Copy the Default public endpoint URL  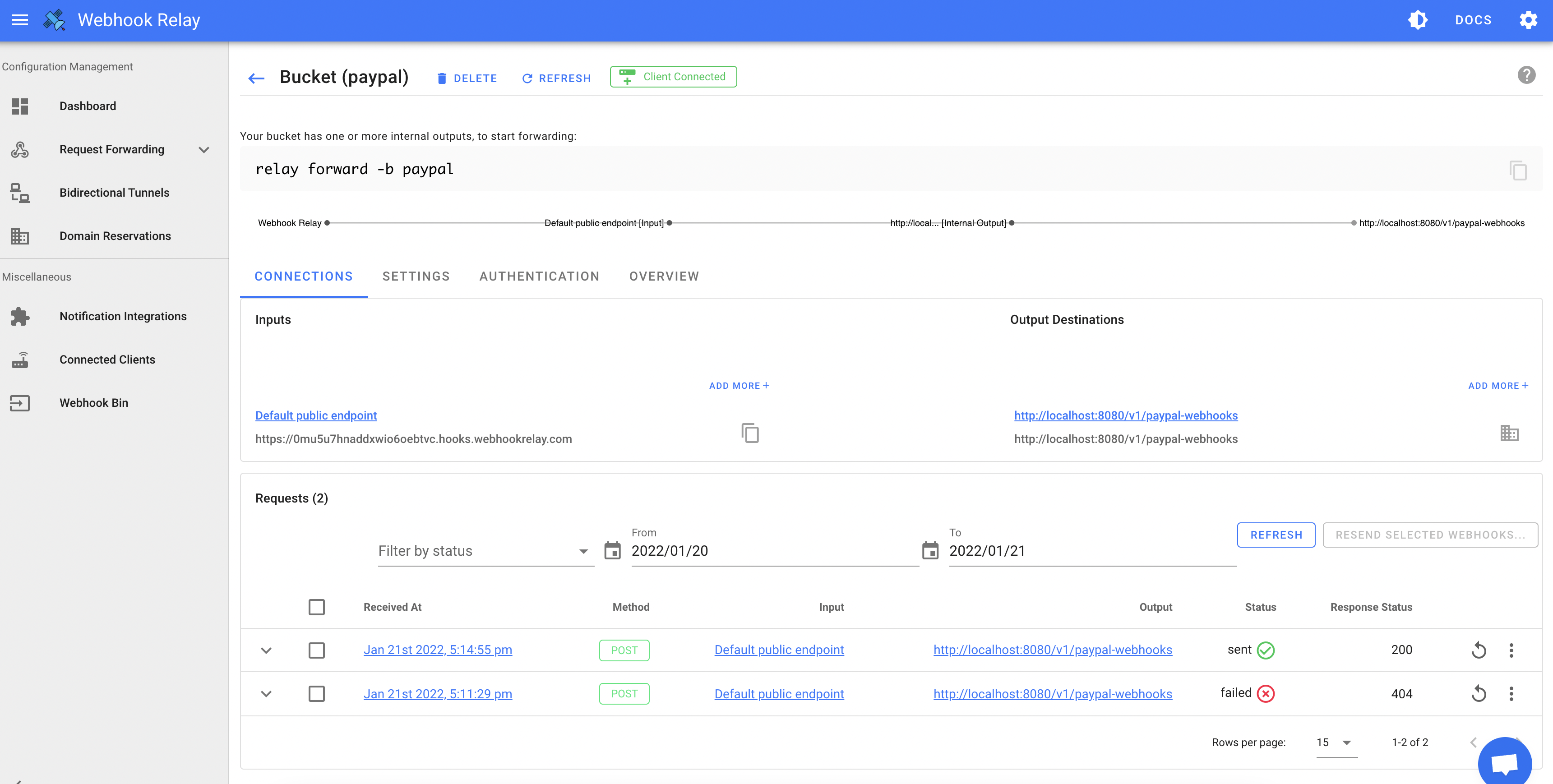749,432
